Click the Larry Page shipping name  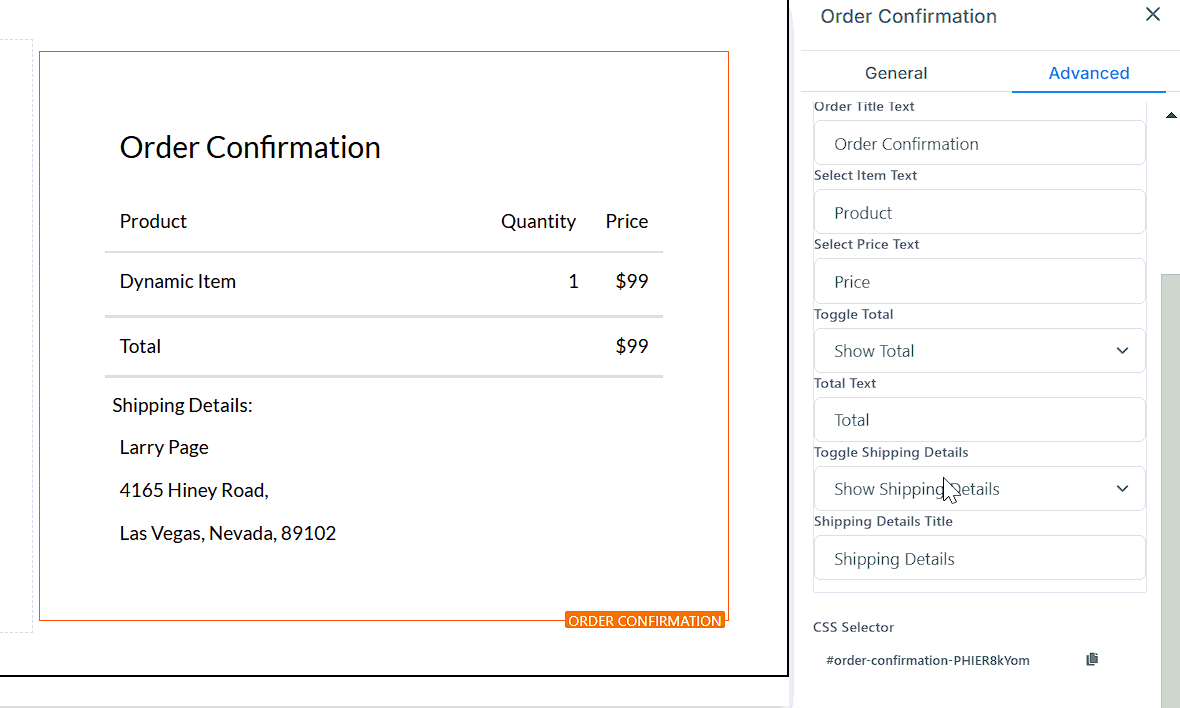[164, 447]
